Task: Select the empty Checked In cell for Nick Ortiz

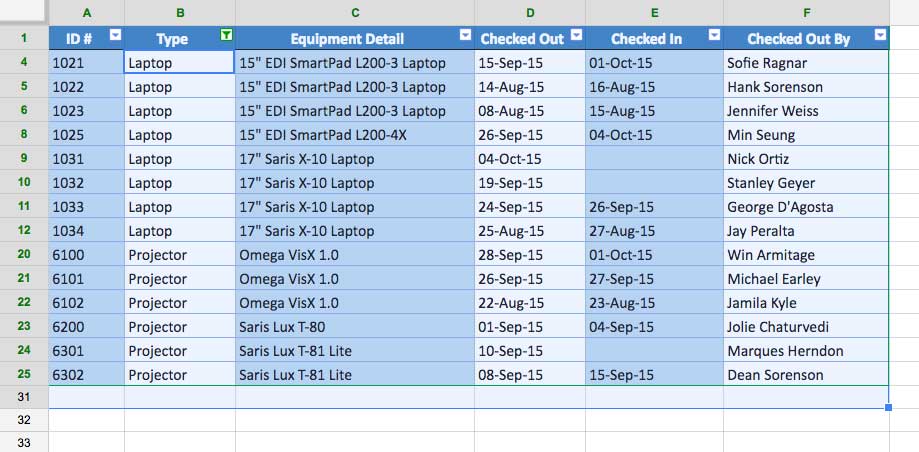Action: point(654,159)
